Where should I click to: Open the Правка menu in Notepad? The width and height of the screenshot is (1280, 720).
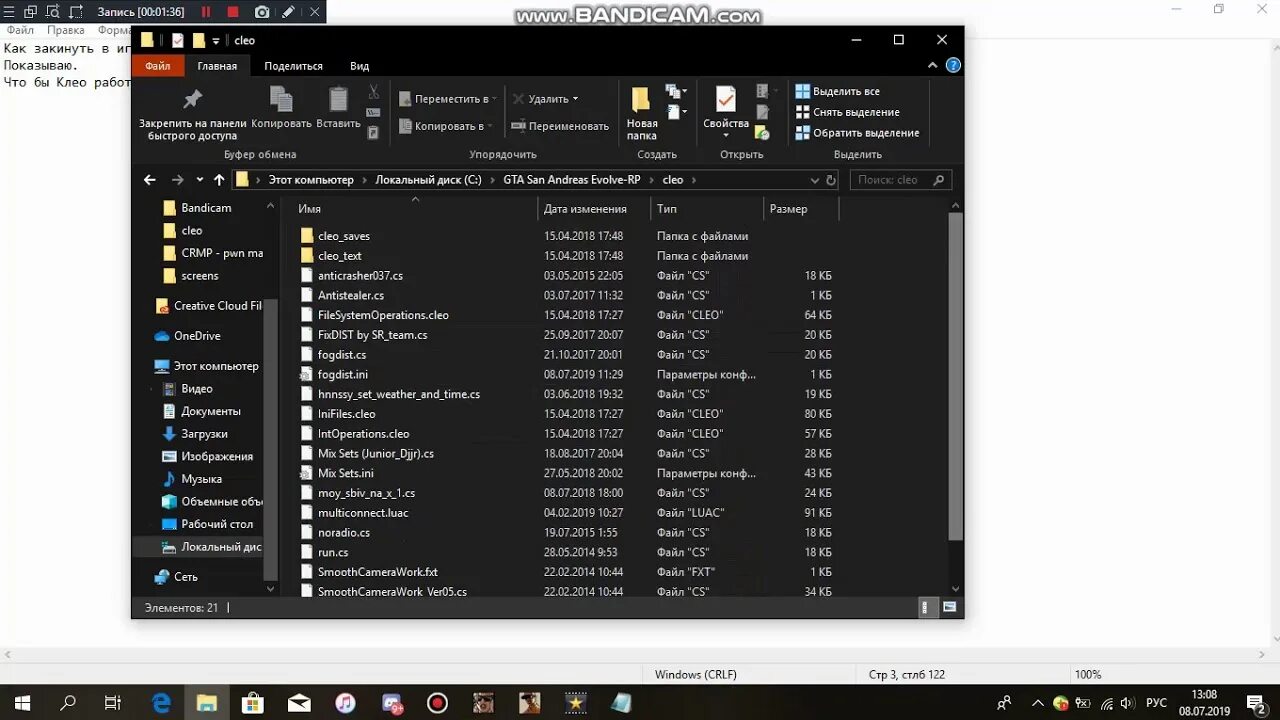[x=65, y=31]
